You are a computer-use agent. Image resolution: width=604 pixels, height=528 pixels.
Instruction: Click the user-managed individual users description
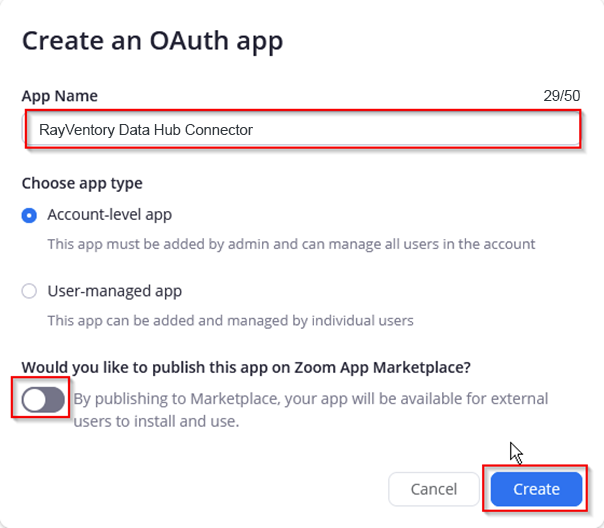pyautogui.click(x=230, y=321)
